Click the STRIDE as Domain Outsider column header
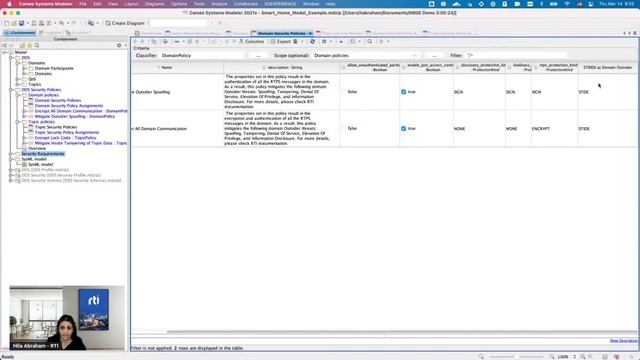640x360 pixels. pyautogui.click(x=607, y=67)
